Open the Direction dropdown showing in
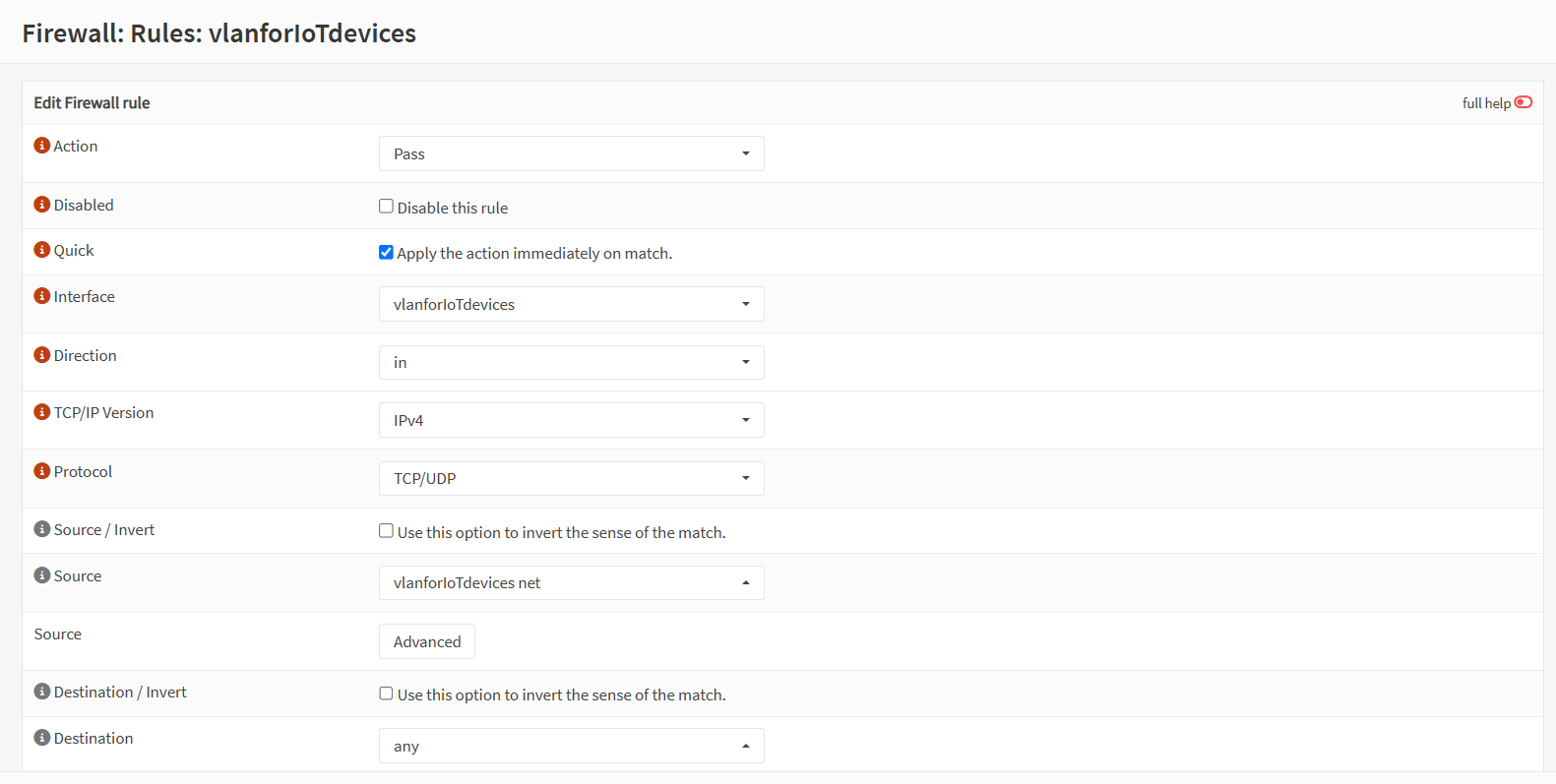Image resolution: width=1556 pixels, height=784 pixels. pos(572,362)
